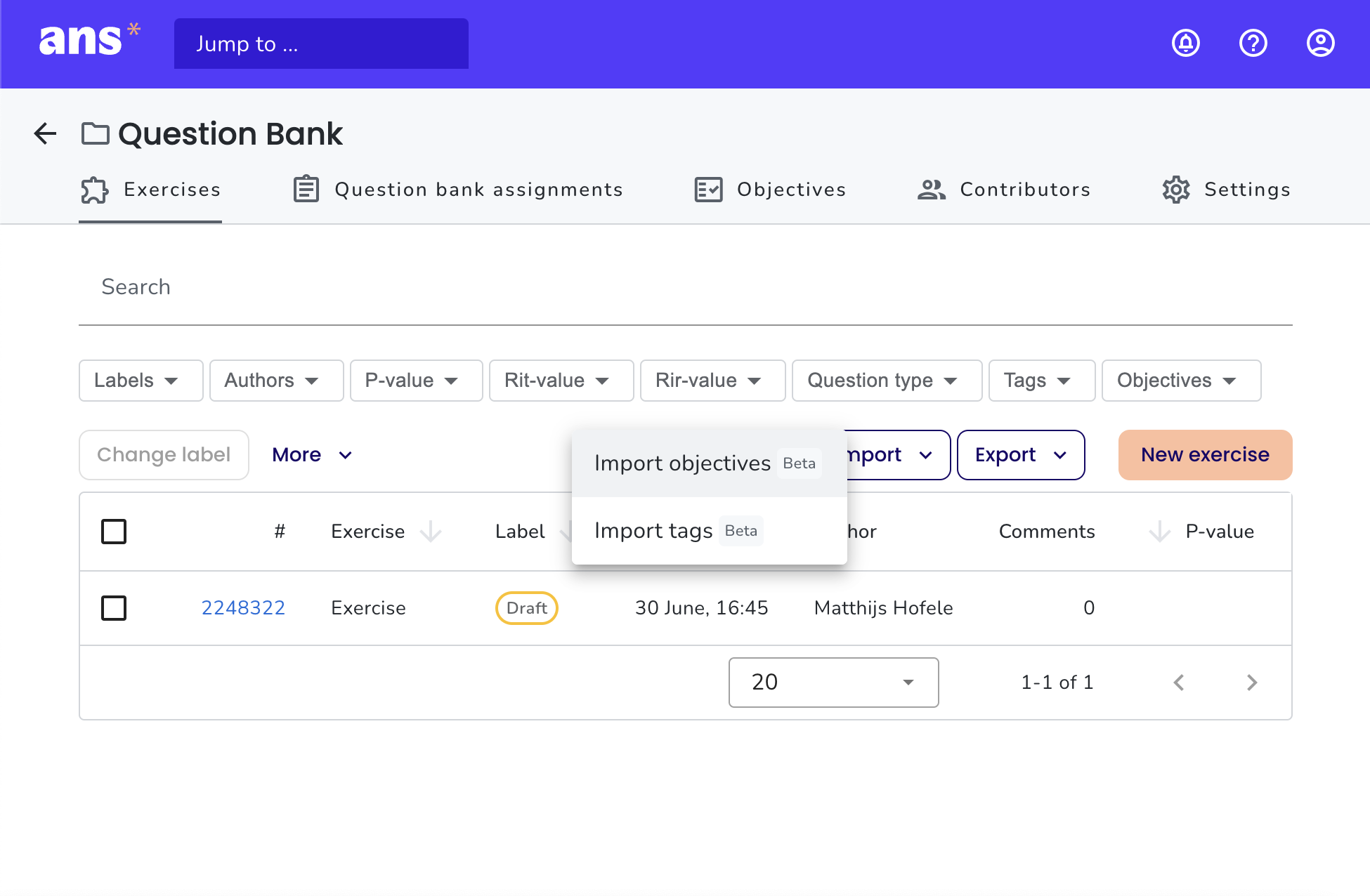This screenshot has width=1370, height=896.
Task: Click the Objectives checklist icon
Action: pos(708,190)
